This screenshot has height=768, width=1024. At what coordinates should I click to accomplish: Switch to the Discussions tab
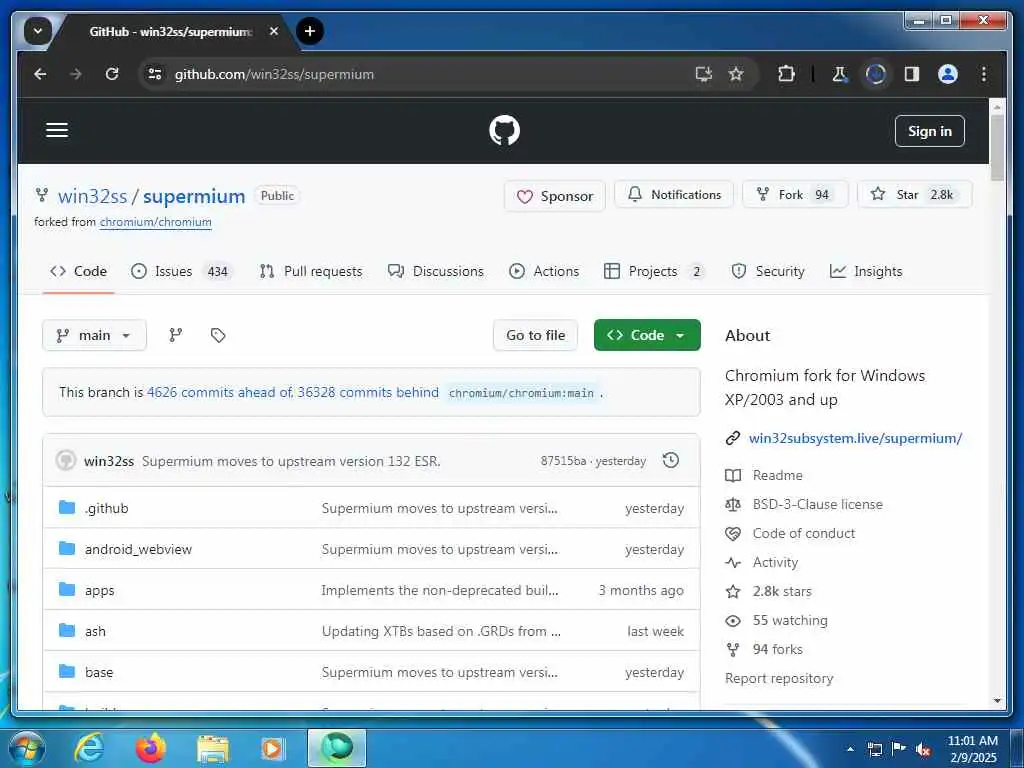tap(436, 271)
